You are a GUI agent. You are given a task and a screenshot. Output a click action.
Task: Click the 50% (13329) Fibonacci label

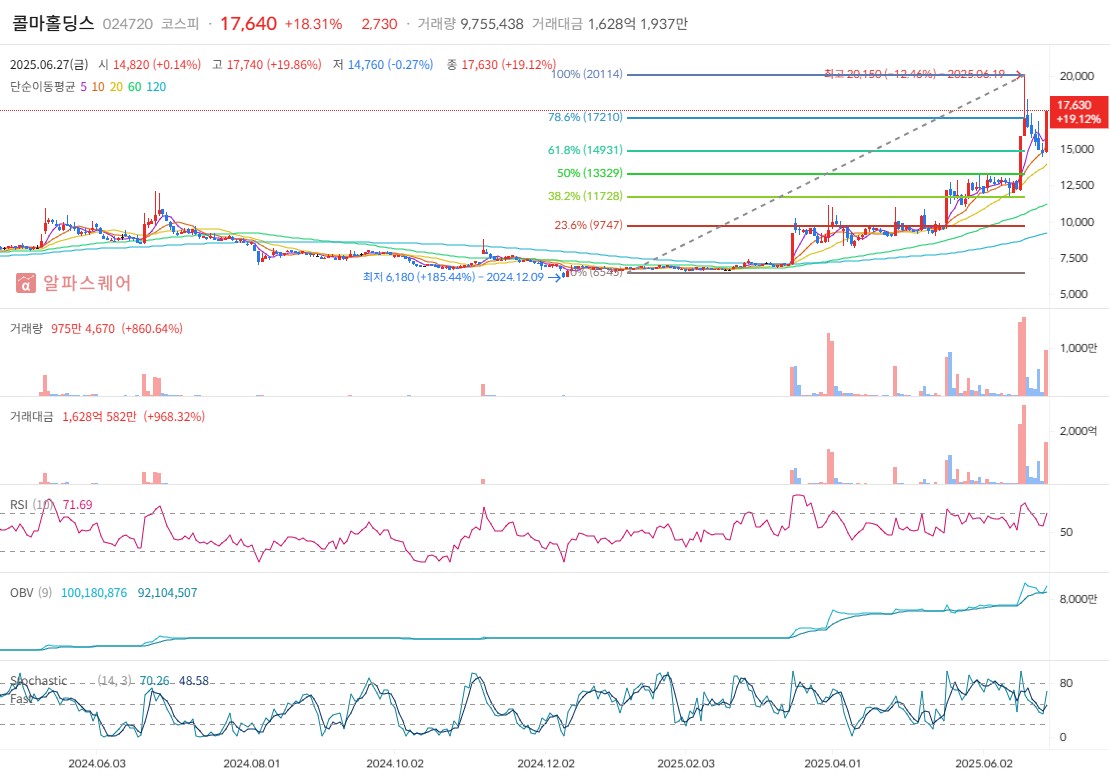point(590,173)
